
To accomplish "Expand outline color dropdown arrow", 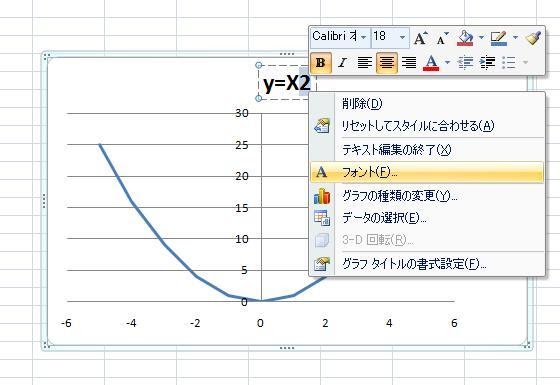I will click(515, 37).
